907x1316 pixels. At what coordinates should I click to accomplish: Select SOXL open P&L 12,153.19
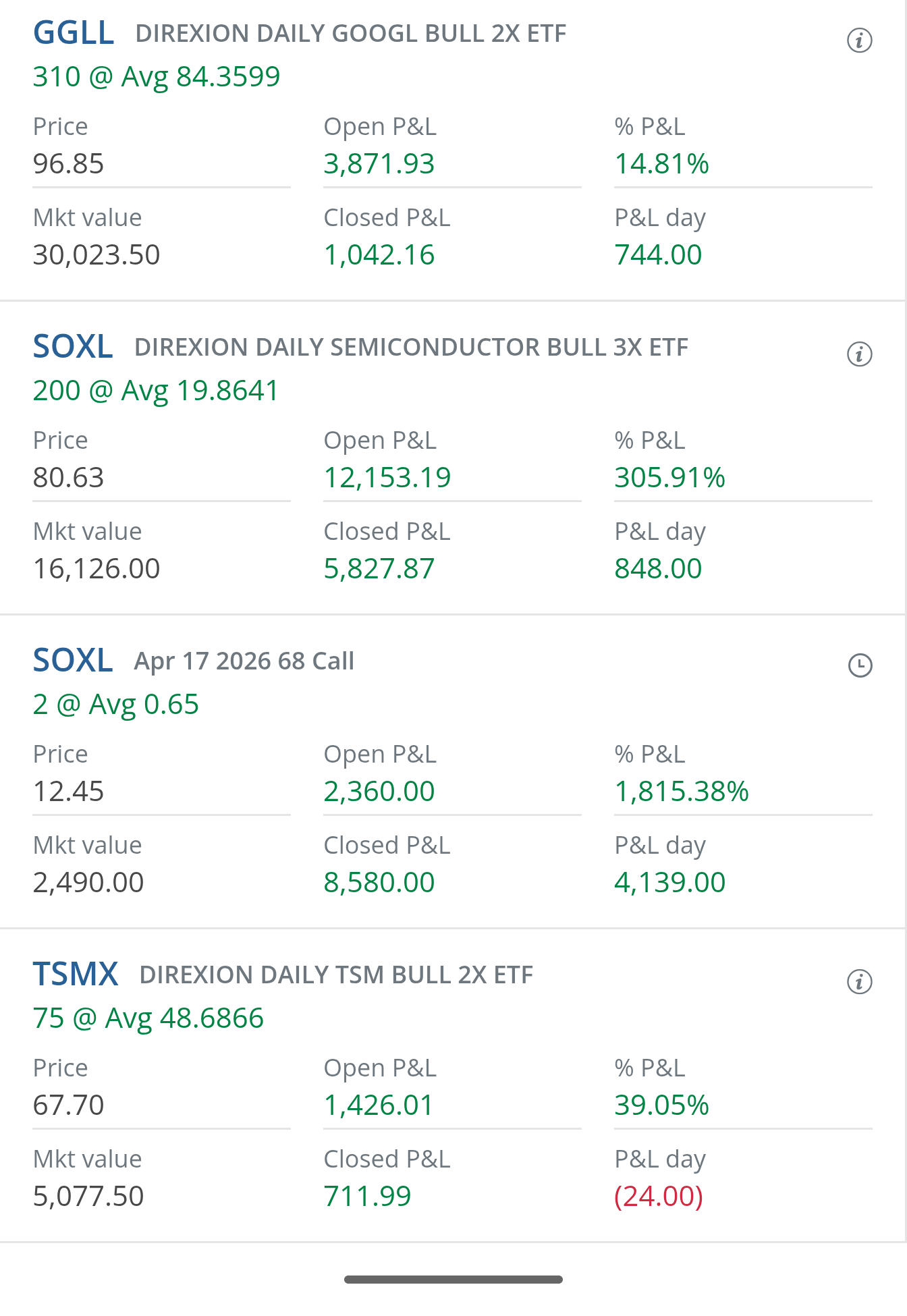pos(387,478)
